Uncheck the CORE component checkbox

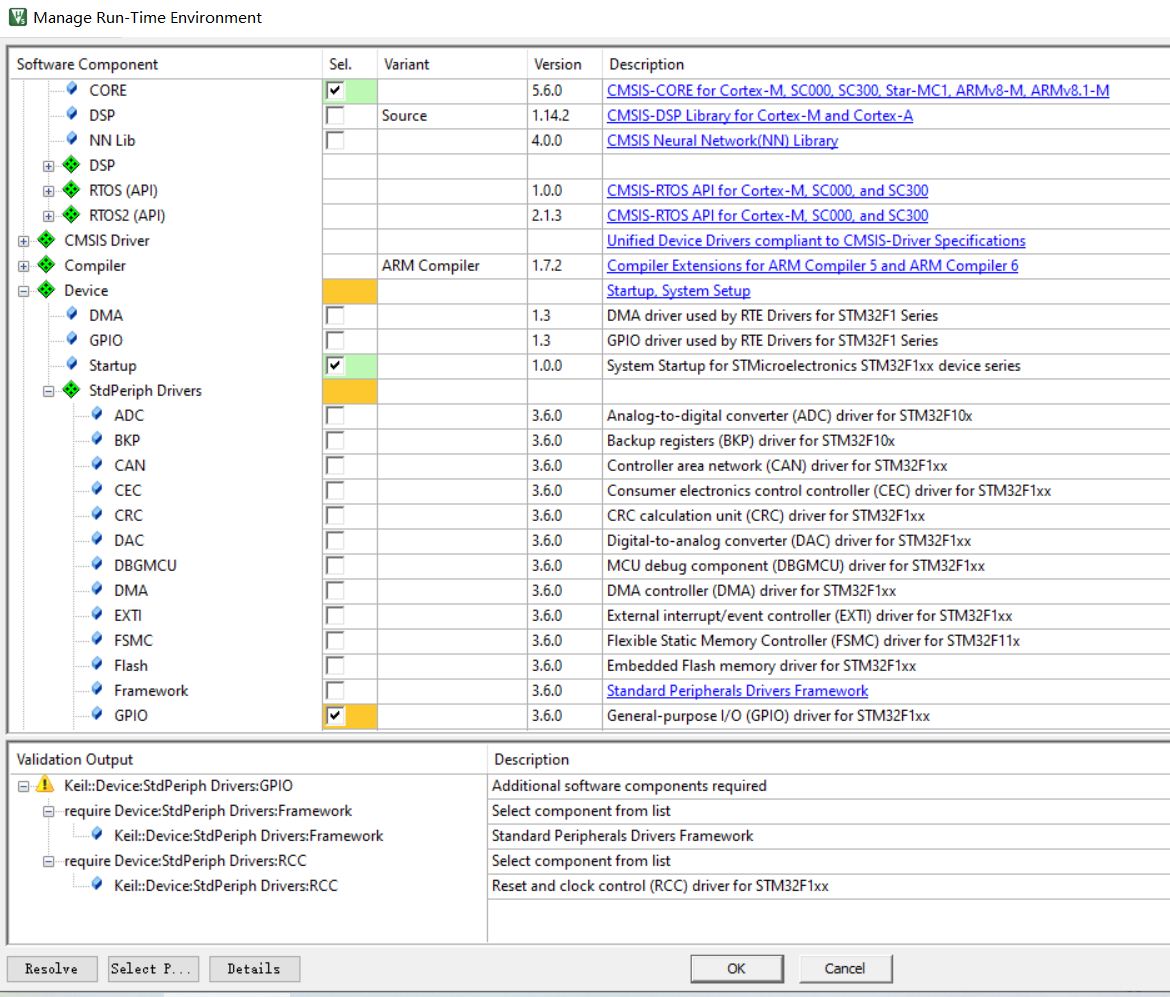335,91
